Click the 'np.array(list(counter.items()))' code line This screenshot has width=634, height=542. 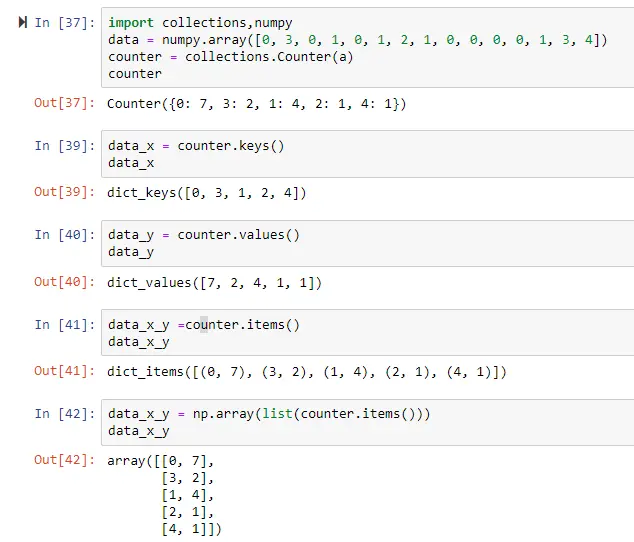point(269,414)
